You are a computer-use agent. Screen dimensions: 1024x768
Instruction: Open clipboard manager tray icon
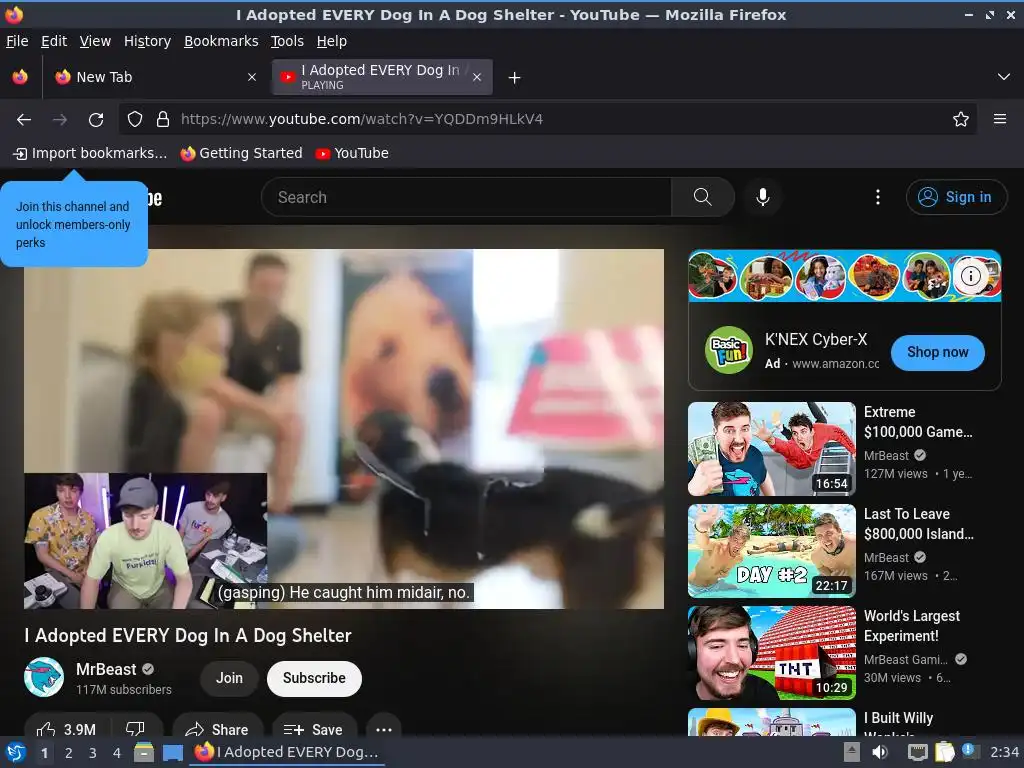coord(944,752)
